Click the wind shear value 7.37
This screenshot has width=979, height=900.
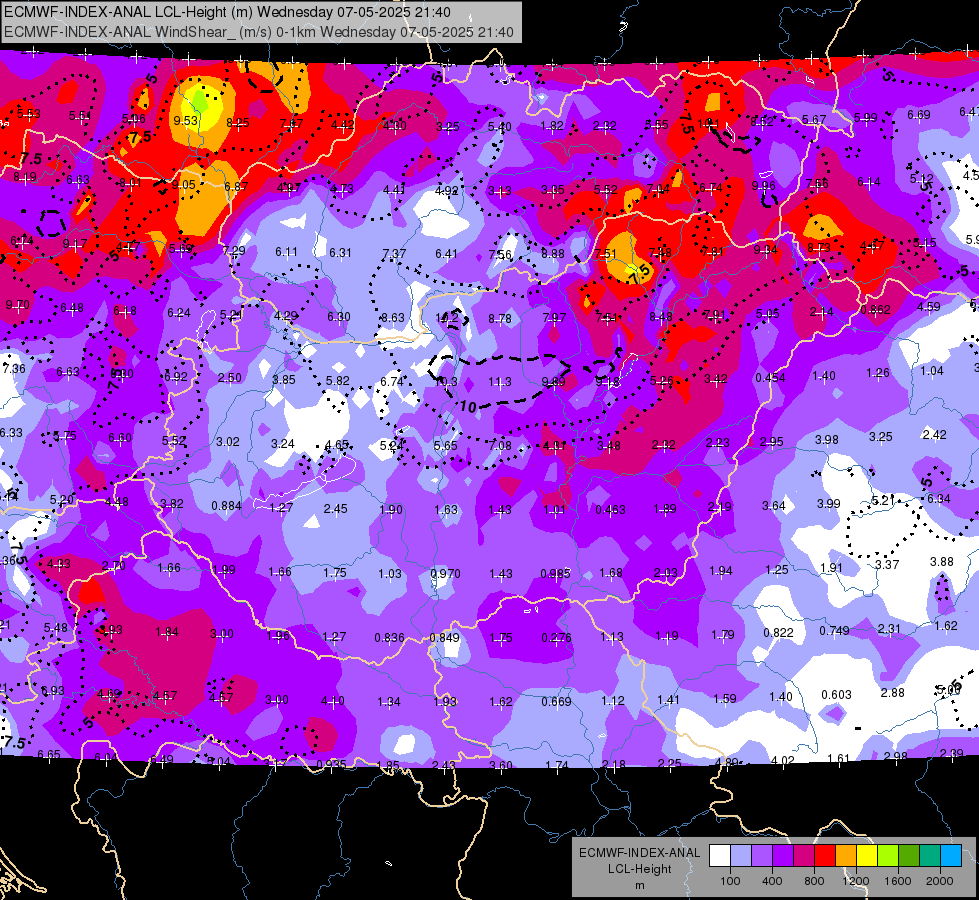[x=394, y=253]
